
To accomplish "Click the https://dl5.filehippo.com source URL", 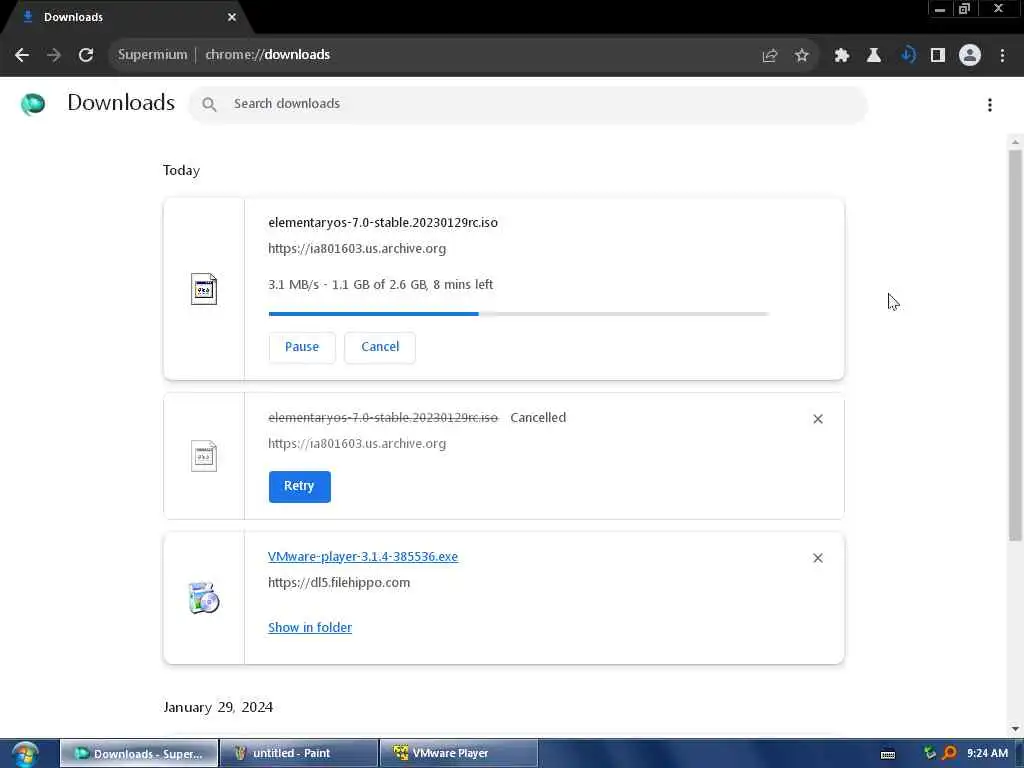I will 339,583.
